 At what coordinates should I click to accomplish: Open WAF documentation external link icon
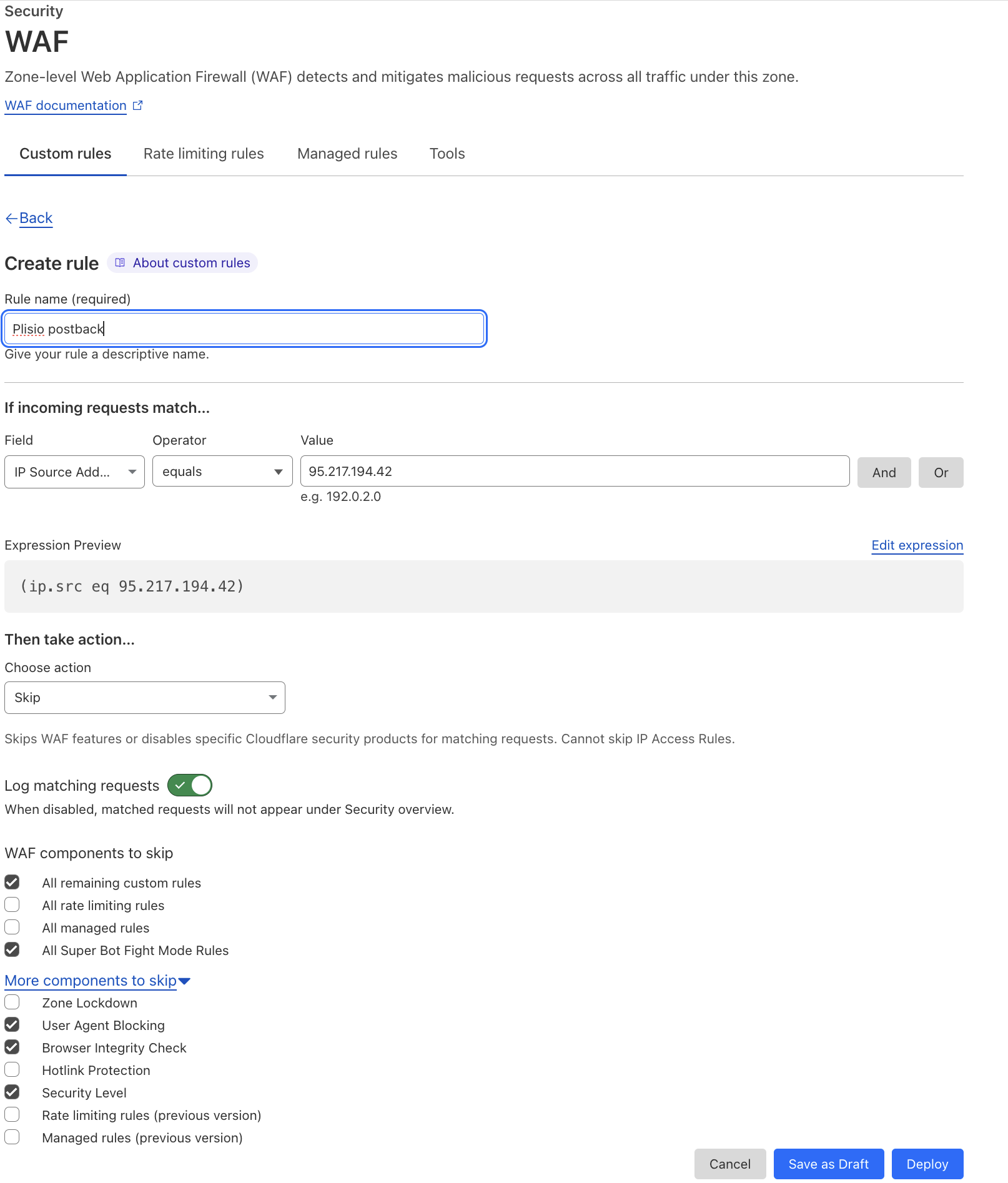(x=138, y=106)
